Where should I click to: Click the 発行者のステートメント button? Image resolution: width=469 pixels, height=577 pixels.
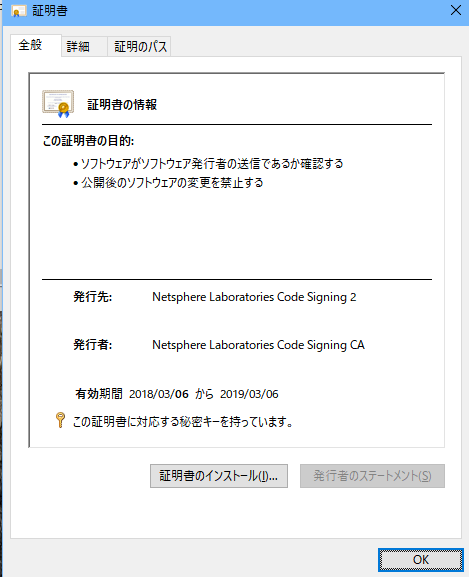click(x=372, y=476)
